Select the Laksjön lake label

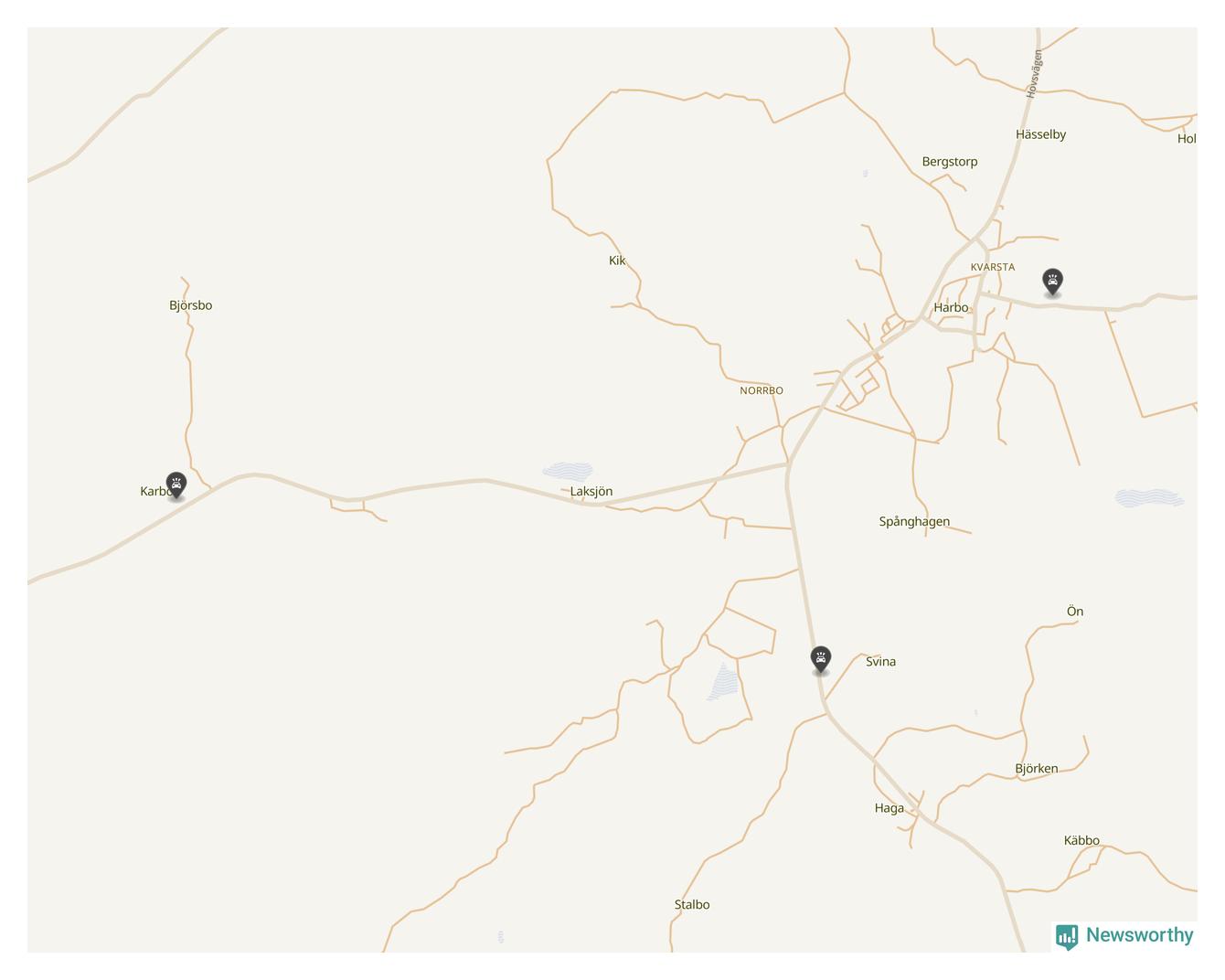tap(591, 492)
